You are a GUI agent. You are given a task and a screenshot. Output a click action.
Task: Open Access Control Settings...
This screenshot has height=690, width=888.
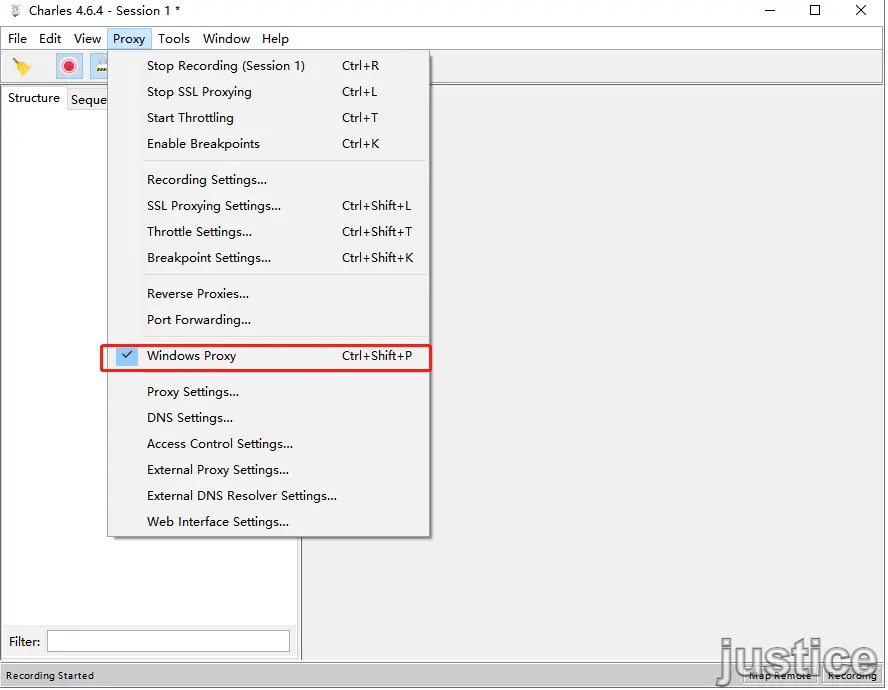268,444
